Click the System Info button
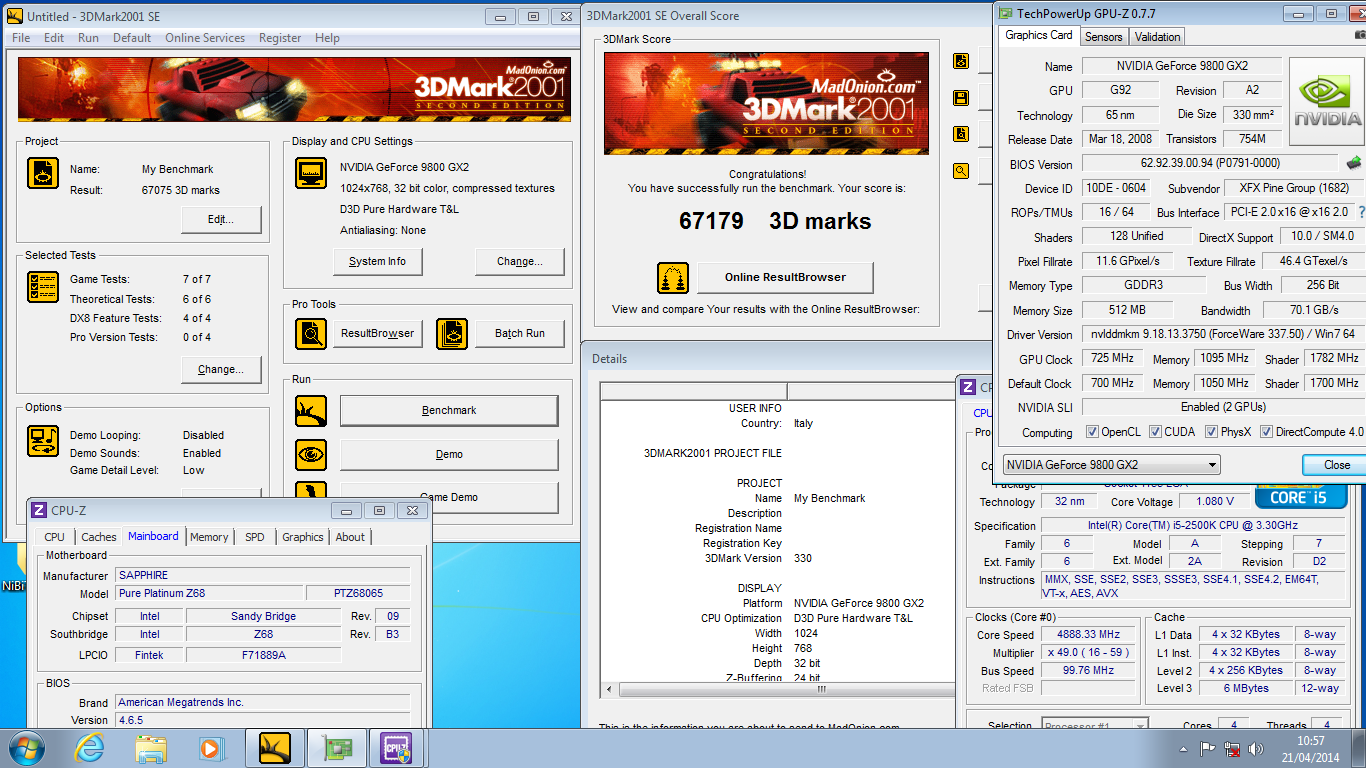Viewport: 1366px width, 768px height. coord(377,261)
